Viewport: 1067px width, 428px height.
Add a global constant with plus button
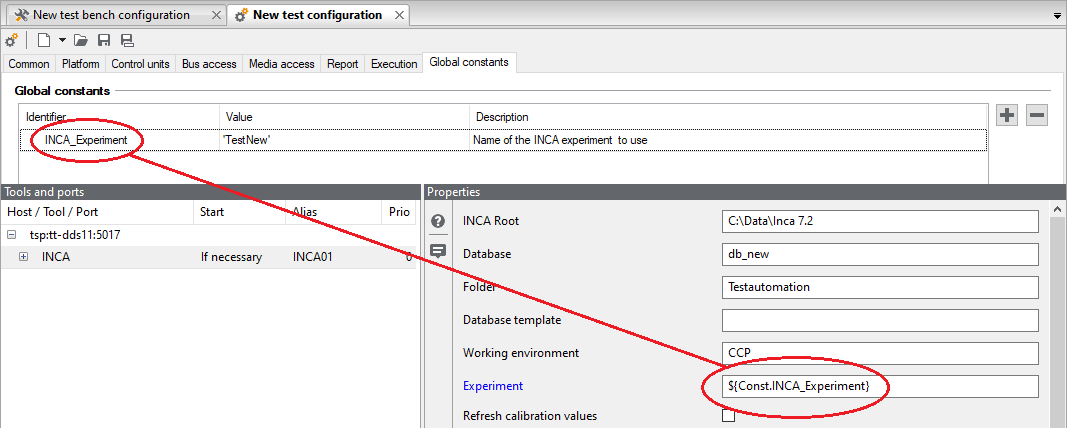coord(1007,115)
